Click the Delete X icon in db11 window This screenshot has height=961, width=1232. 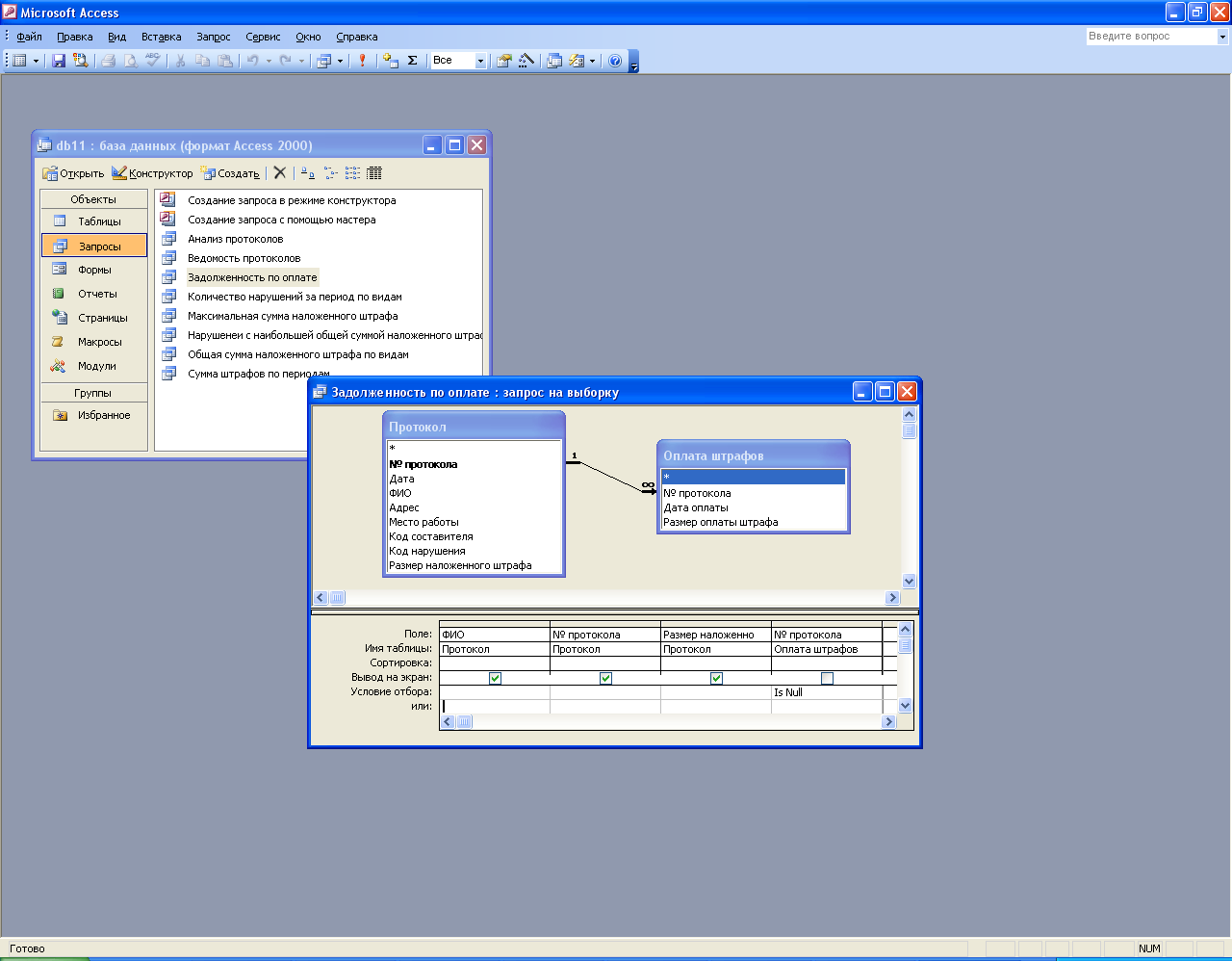[x=279, y=173]
